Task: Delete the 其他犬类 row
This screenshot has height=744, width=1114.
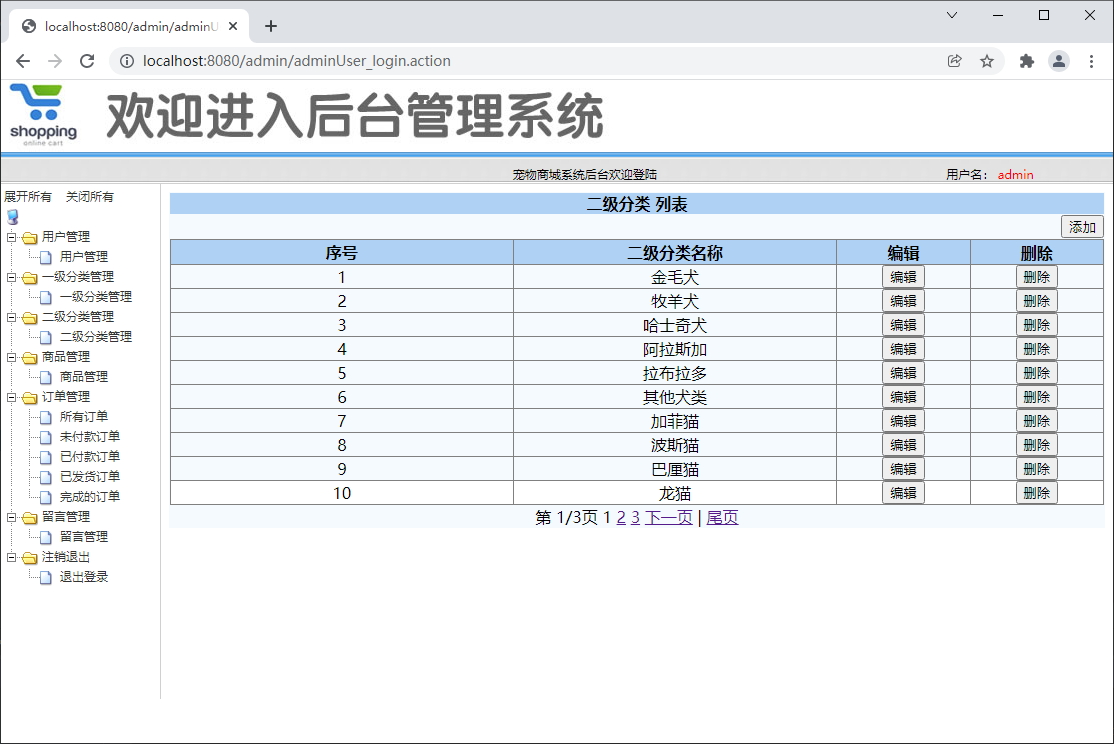Action: tap(1037, 397)
